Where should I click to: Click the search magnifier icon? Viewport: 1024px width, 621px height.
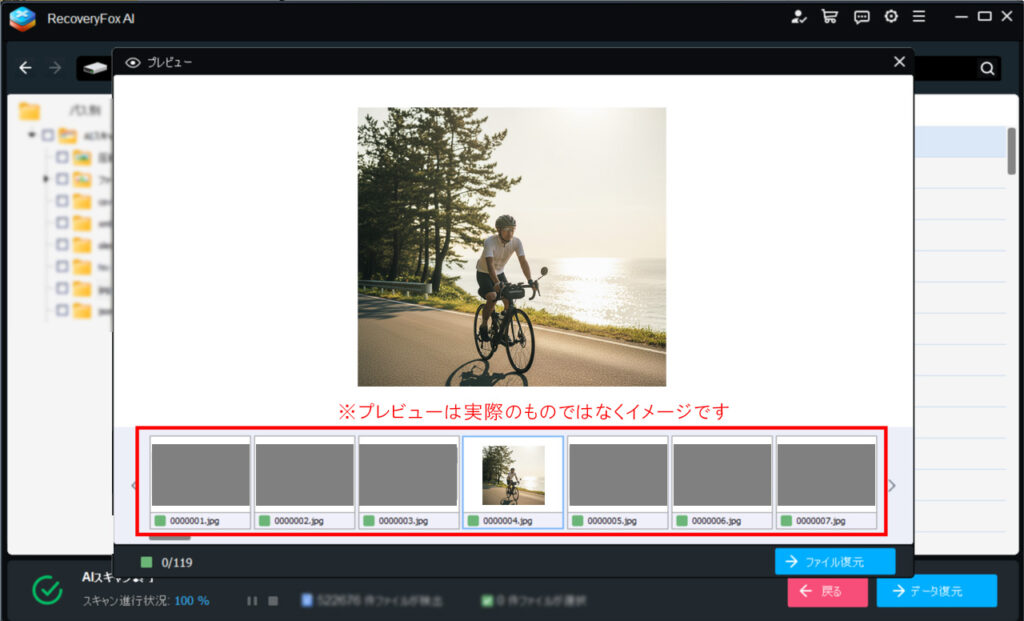point(987,68)
